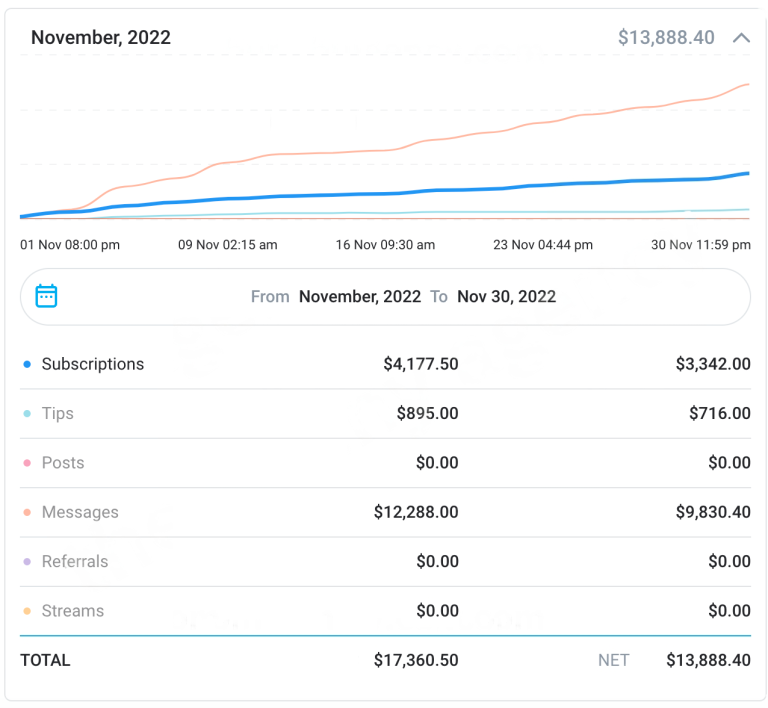Image resolution: width=768 pixels, height=708 pixels.
Task: Click the teal Tips legend dot
Action: pos(27,414)
